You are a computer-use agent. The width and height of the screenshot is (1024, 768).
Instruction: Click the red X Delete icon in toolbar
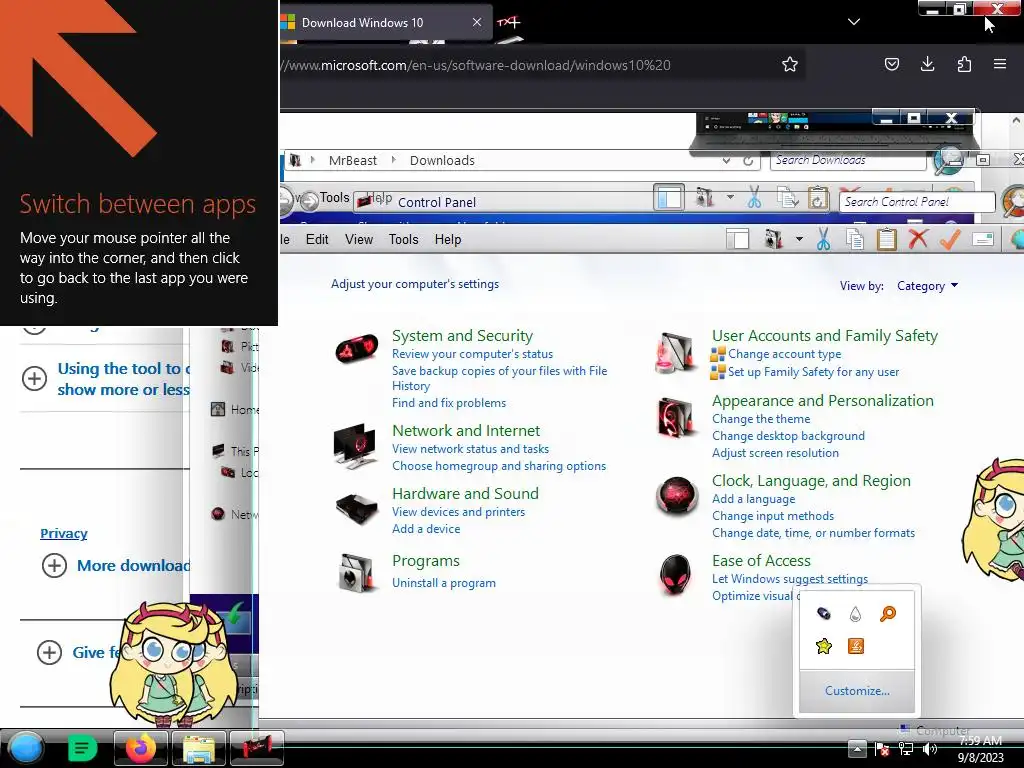918,239
